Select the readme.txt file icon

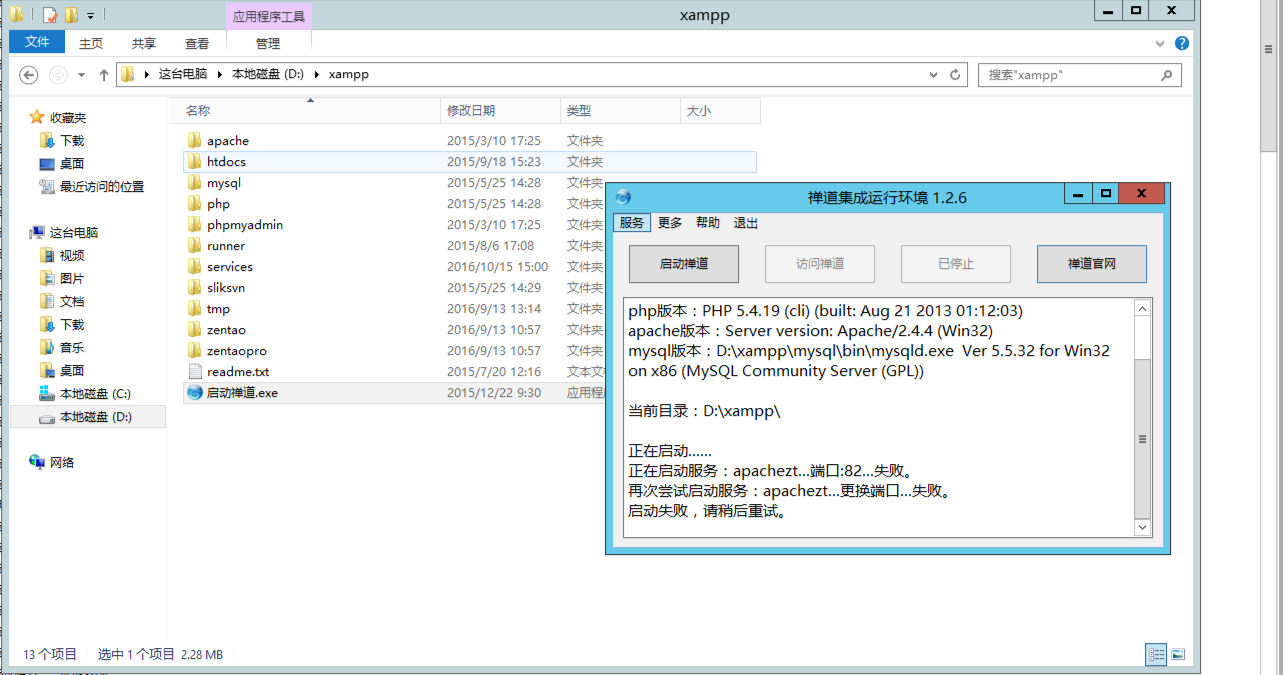pos(195,372)
